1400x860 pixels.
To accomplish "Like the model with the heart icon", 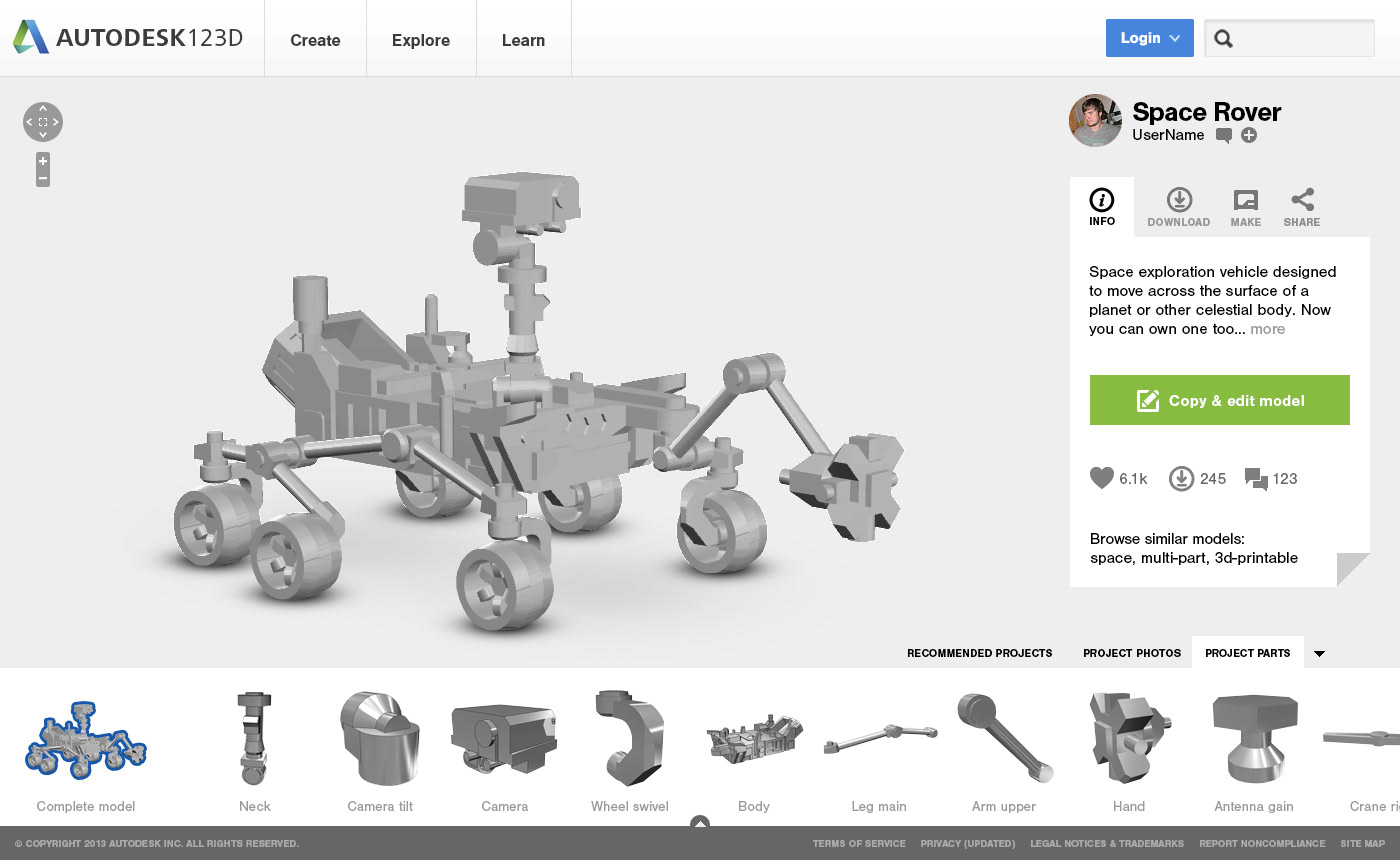I will coord(1101,478).
